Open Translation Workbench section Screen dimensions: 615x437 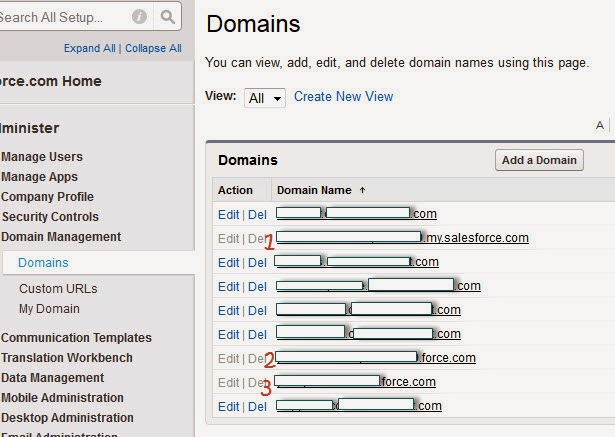point(67,358)
